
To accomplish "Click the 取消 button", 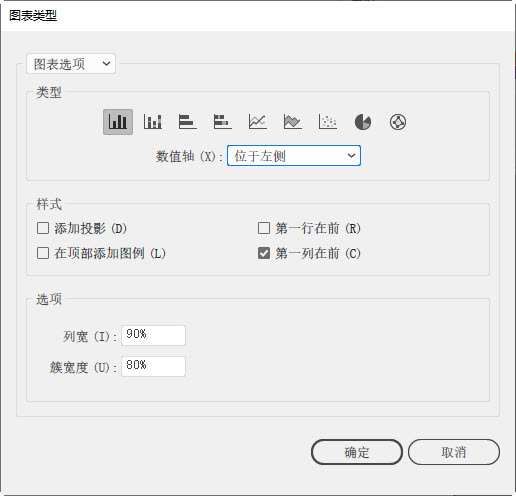I will click(454, 452).
